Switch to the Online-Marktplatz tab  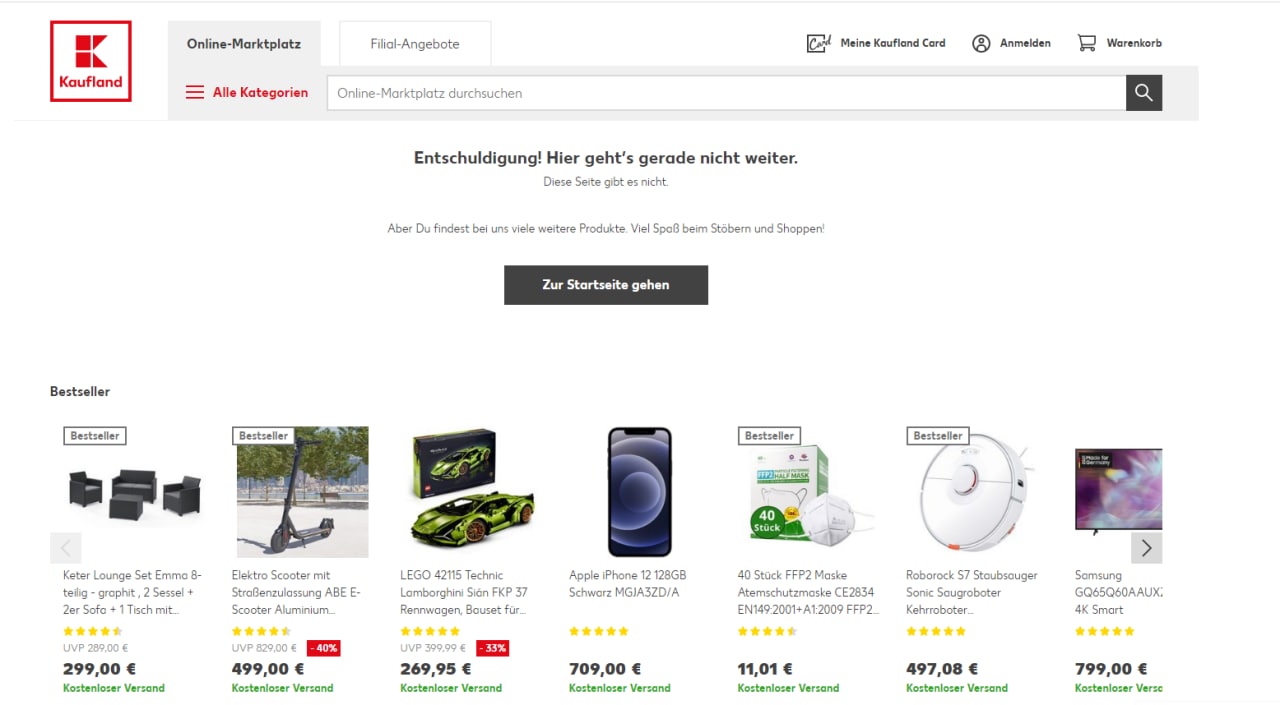click(244, 44)
